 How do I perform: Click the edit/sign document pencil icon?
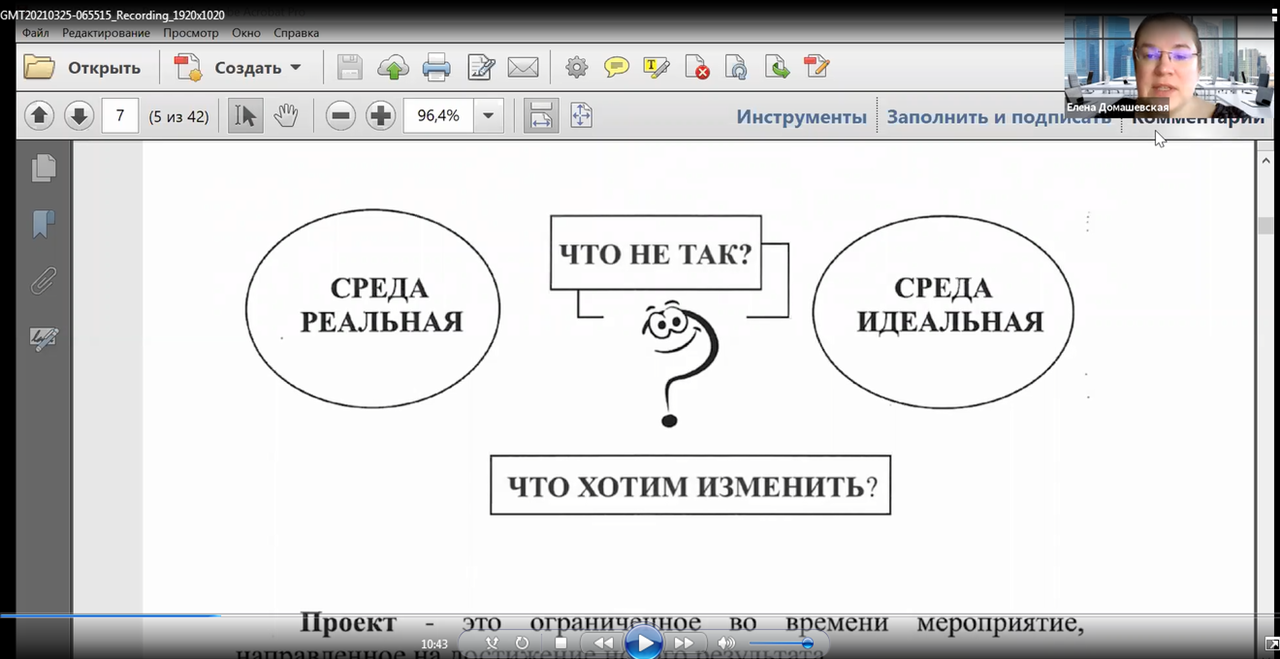tap(481, 68)
